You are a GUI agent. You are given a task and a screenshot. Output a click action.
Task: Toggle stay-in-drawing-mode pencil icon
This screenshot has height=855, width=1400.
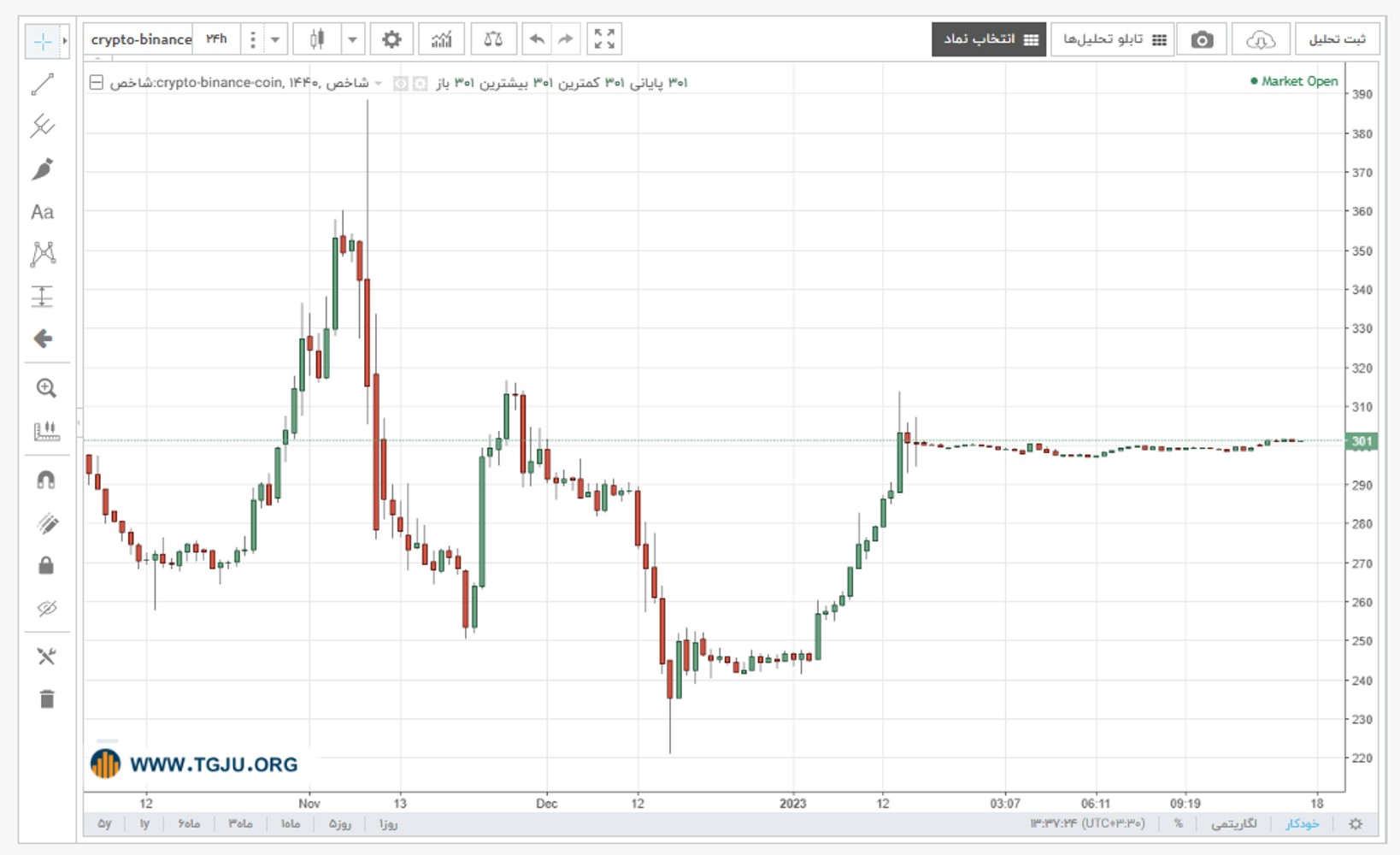click(46, 523)
